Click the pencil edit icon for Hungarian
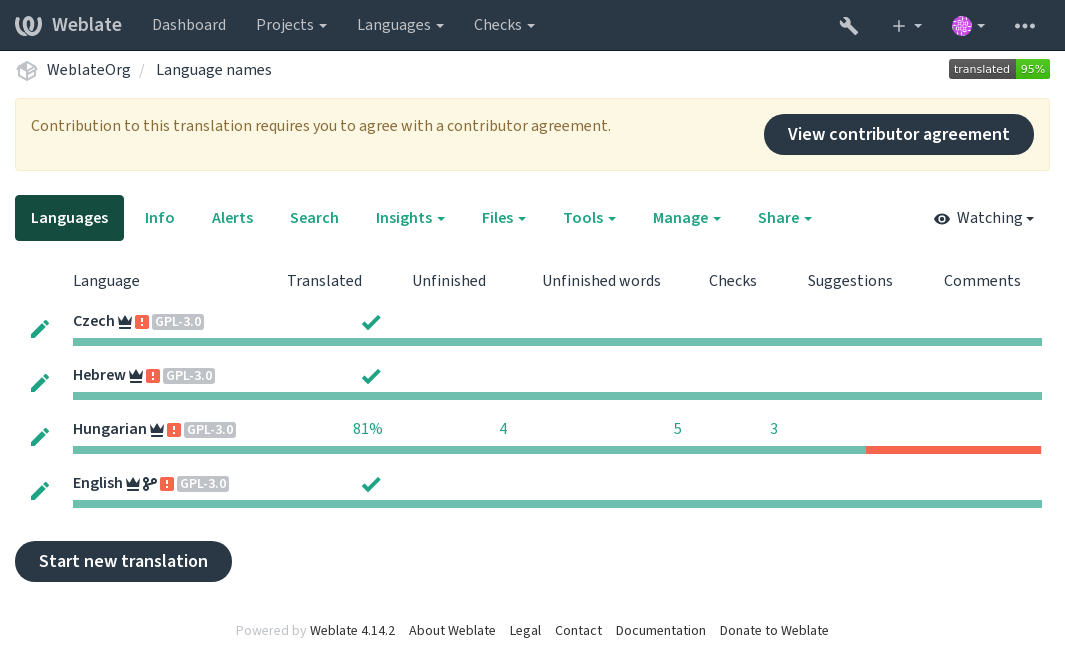 (x=40, y=437)
